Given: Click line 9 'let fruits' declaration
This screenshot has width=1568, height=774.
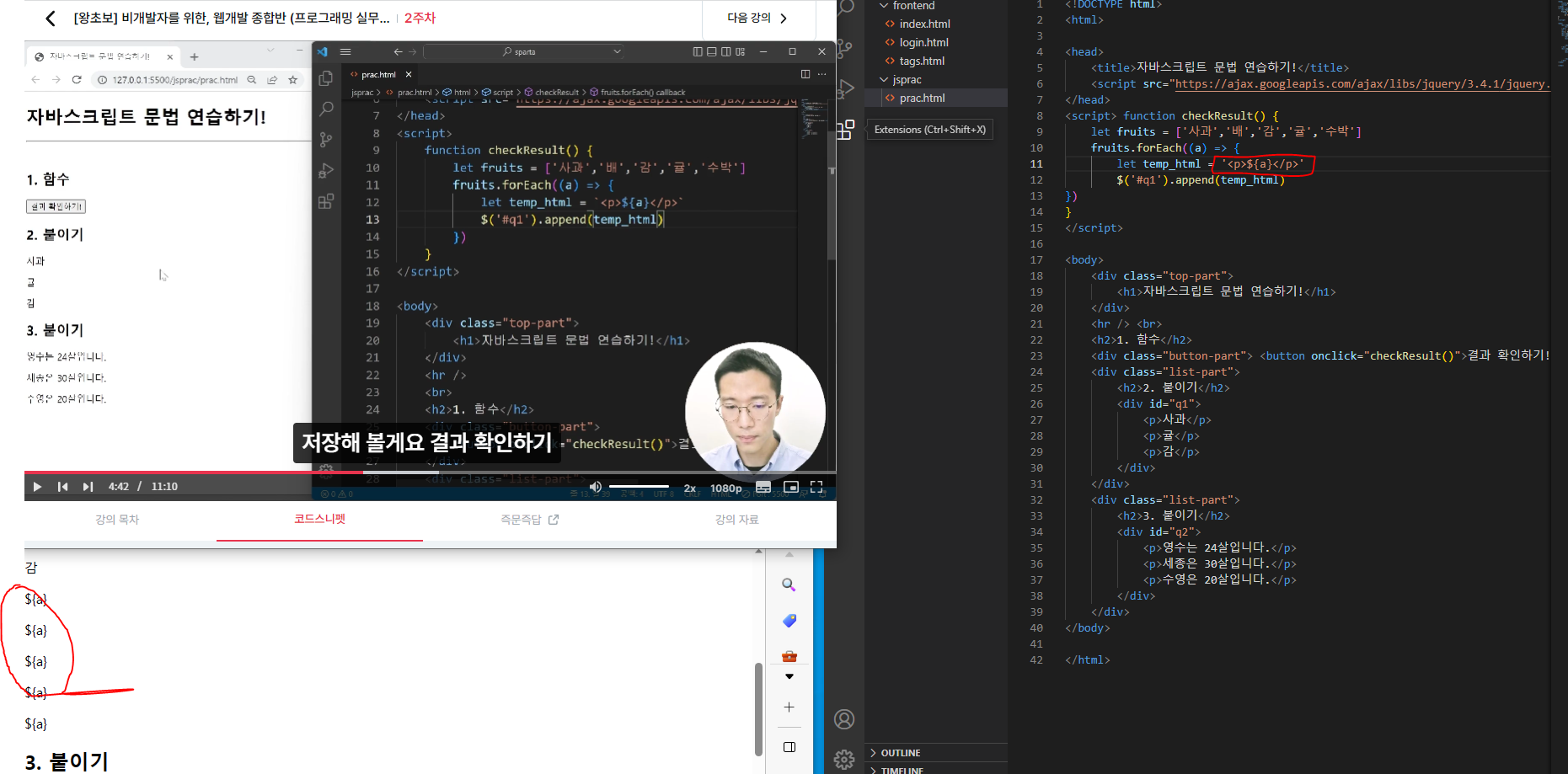Looking at the screenshot, I should pyautogui.click(x=1226, y=132).
